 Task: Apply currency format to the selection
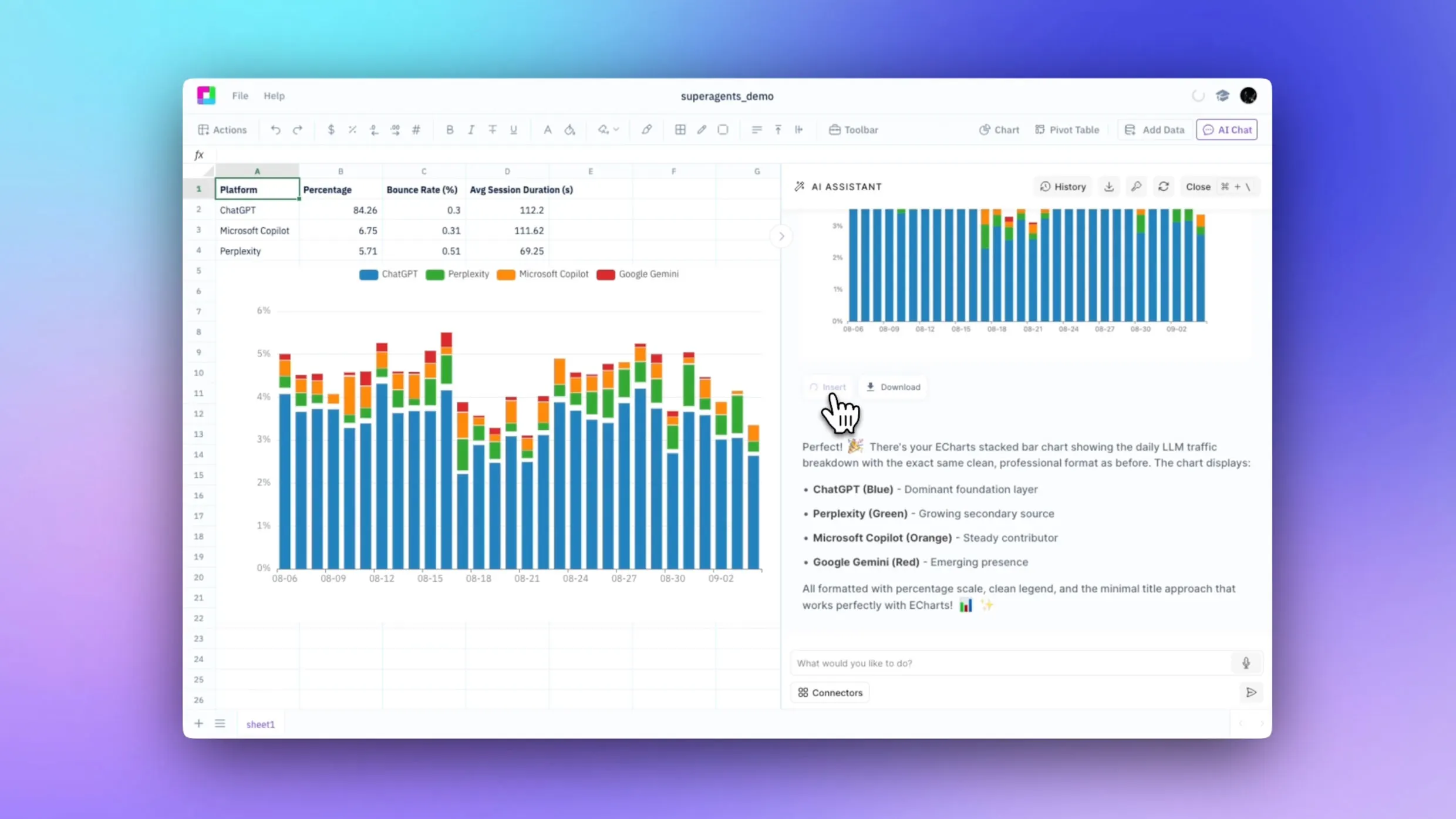click(x=331, y=130)
